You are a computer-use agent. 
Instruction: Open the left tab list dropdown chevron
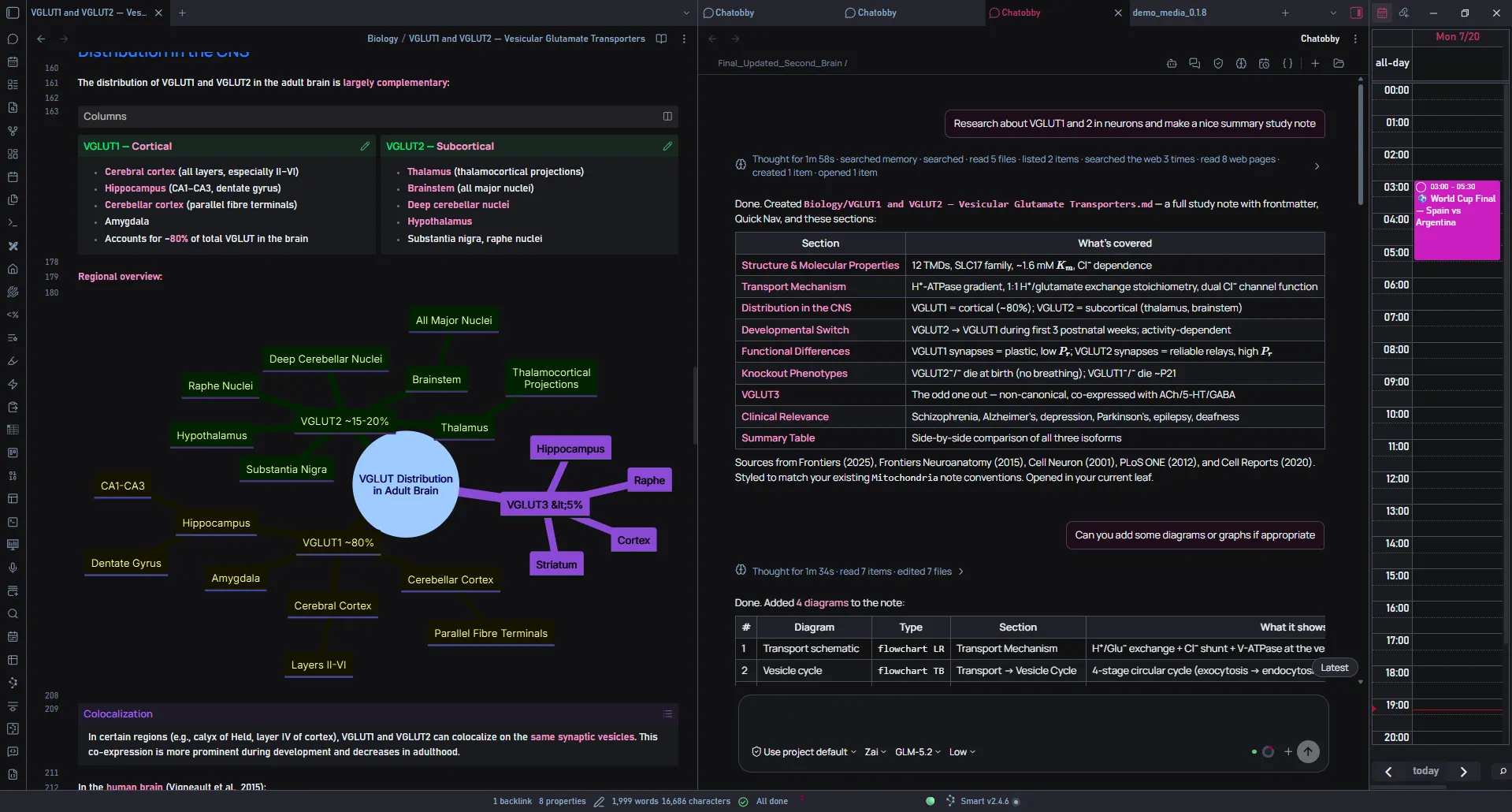coord(686,13)
